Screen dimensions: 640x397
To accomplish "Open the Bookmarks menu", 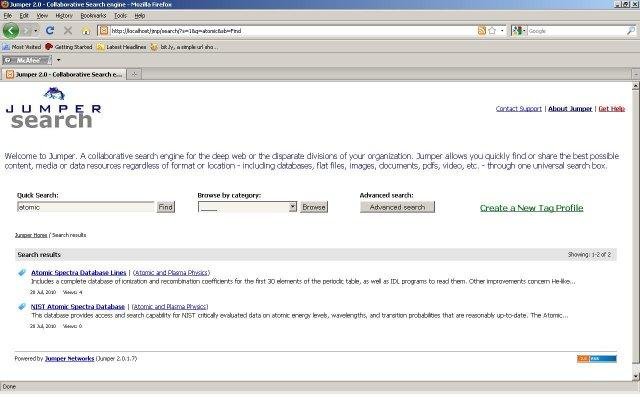I will [93, 16].
